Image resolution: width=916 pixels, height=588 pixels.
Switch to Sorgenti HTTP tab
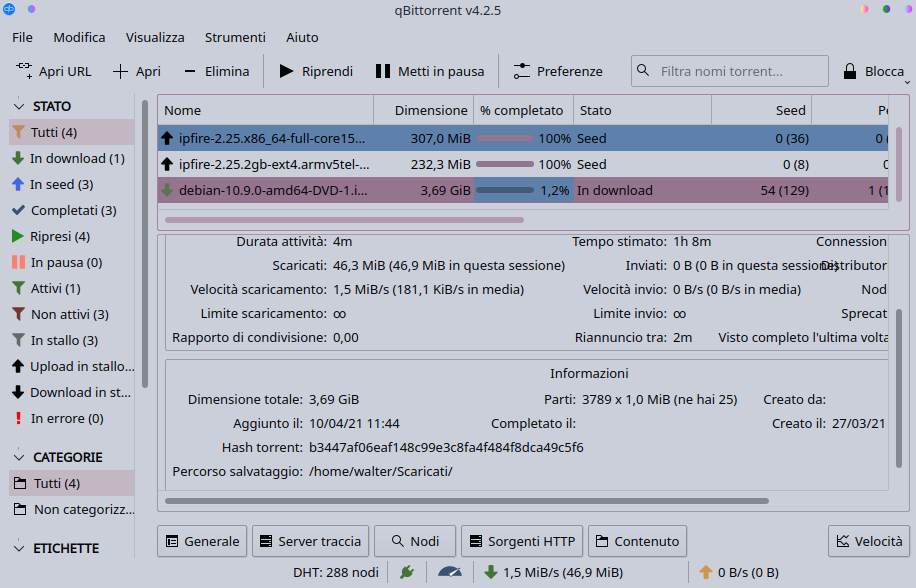point(522,541)
